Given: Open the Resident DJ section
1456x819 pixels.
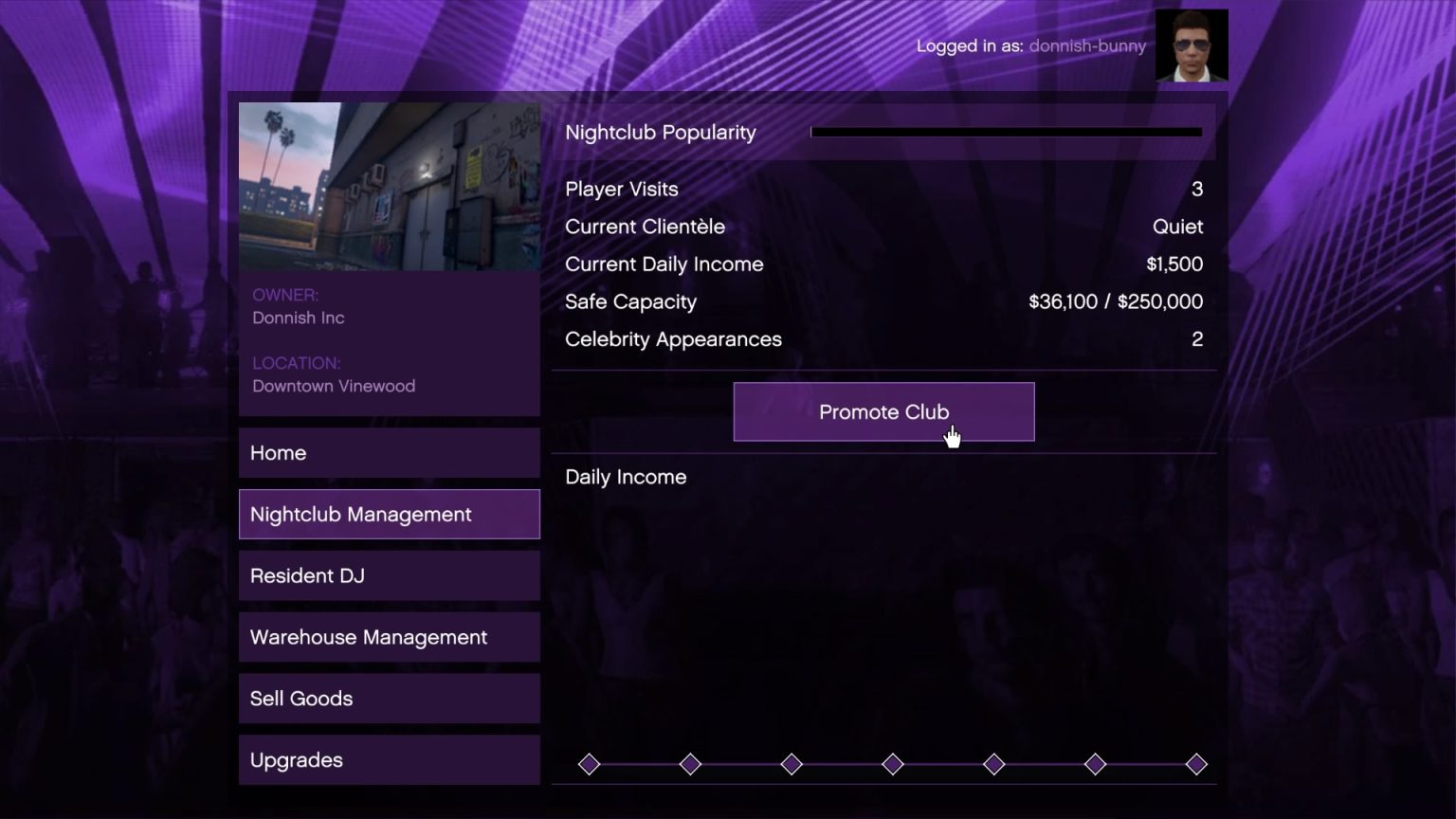Looking at the screenshot, I should tap(389, 575).
